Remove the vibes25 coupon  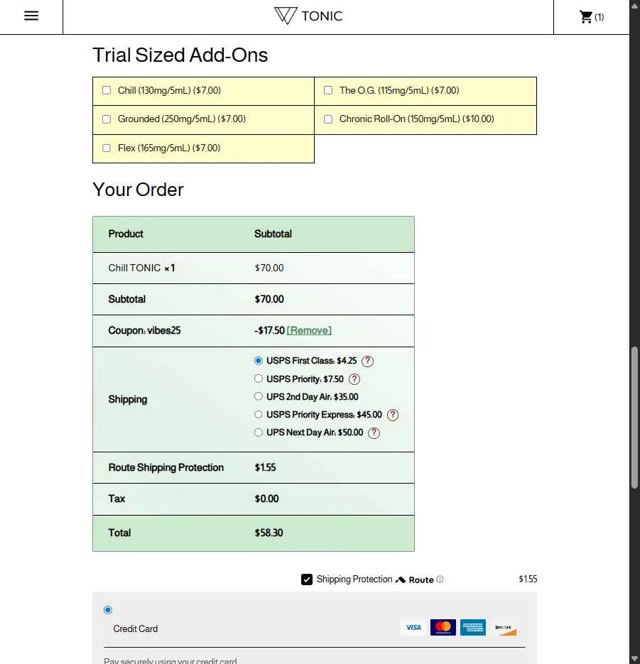pyautogui.click(x=309, y=330)
